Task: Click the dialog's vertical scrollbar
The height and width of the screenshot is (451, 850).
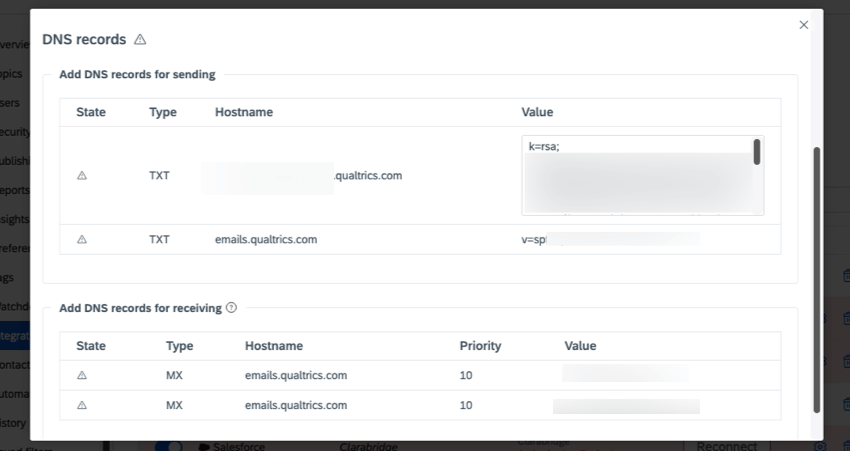Action: click(x=817, y=280)
